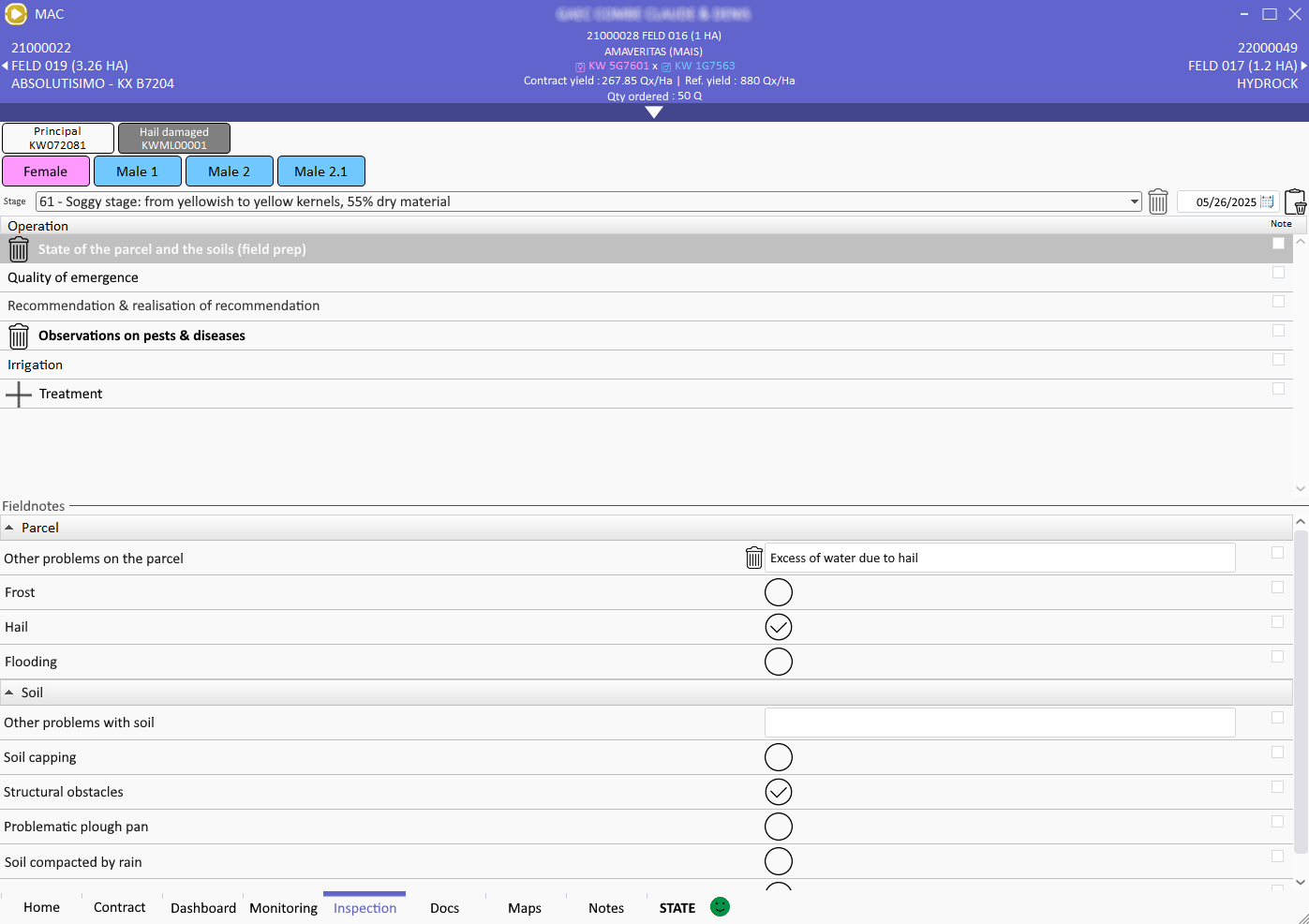Delete the selected stage trash icon
This screenshot has height=924, width=1309.
[x=1158, y=201]
